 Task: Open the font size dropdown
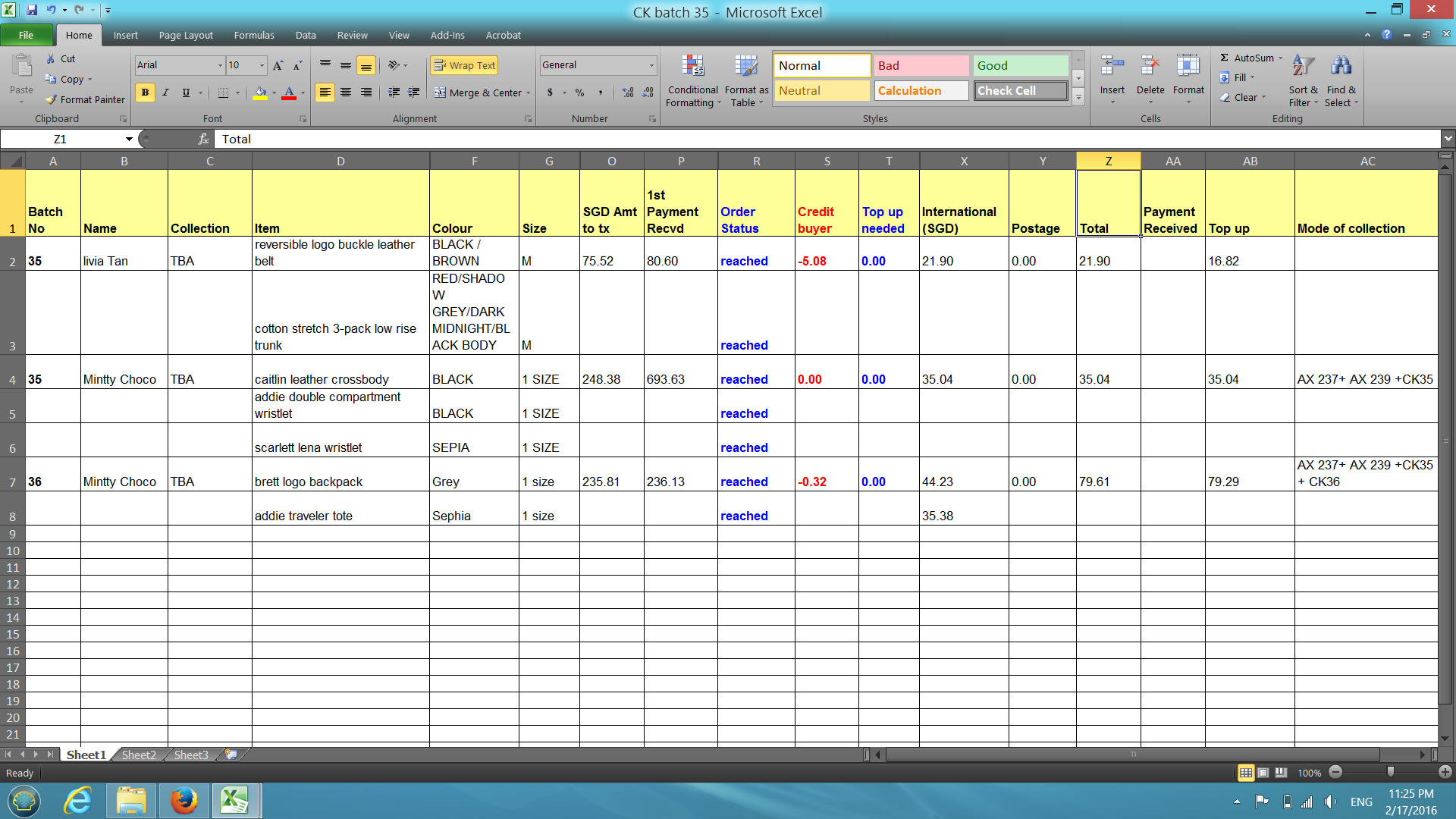(x=262, y=65)
